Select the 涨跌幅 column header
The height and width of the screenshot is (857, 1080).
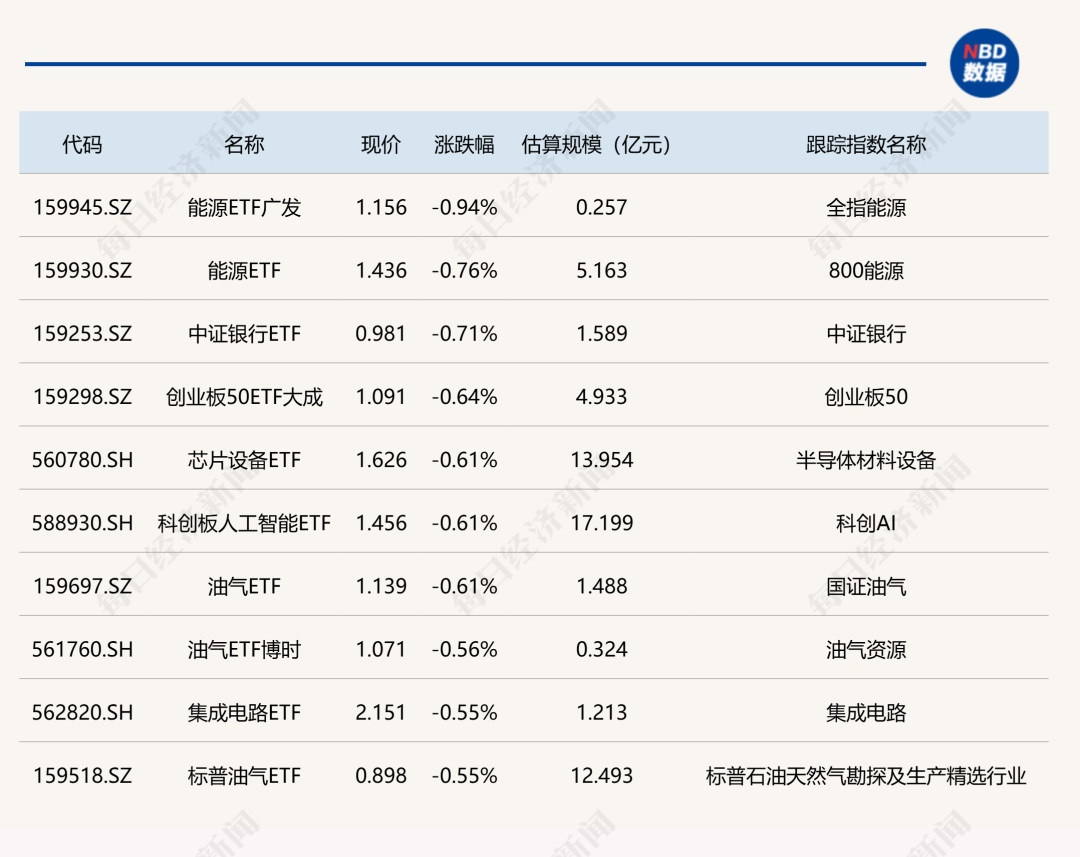click(x=464, y=144)
